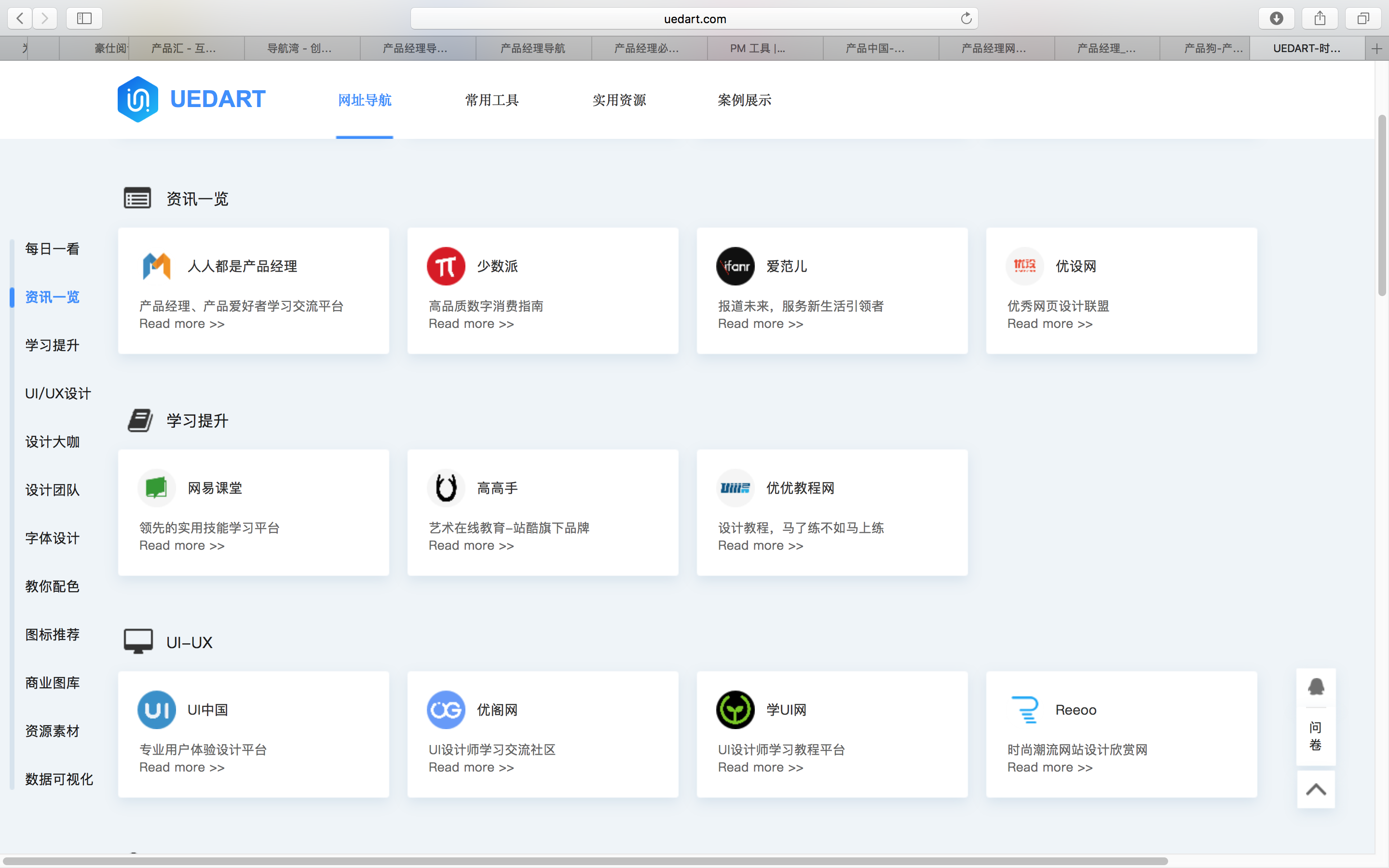Jump to UI/UX设计 in the sidebar
1389x868 pixels.
[58, 393]
